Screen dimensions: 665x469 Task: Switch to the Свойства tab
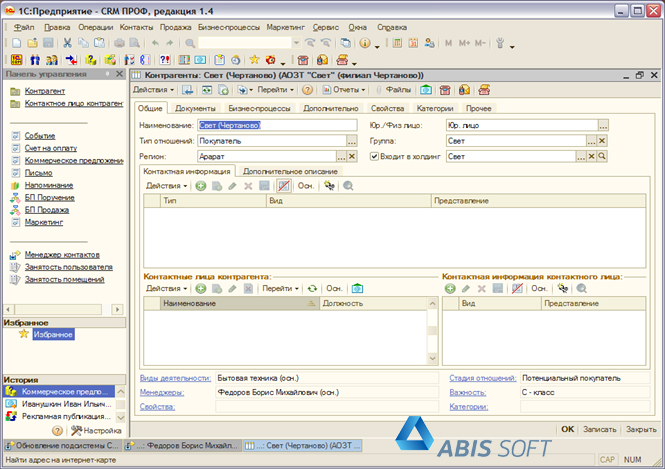(x=387, y=109)
